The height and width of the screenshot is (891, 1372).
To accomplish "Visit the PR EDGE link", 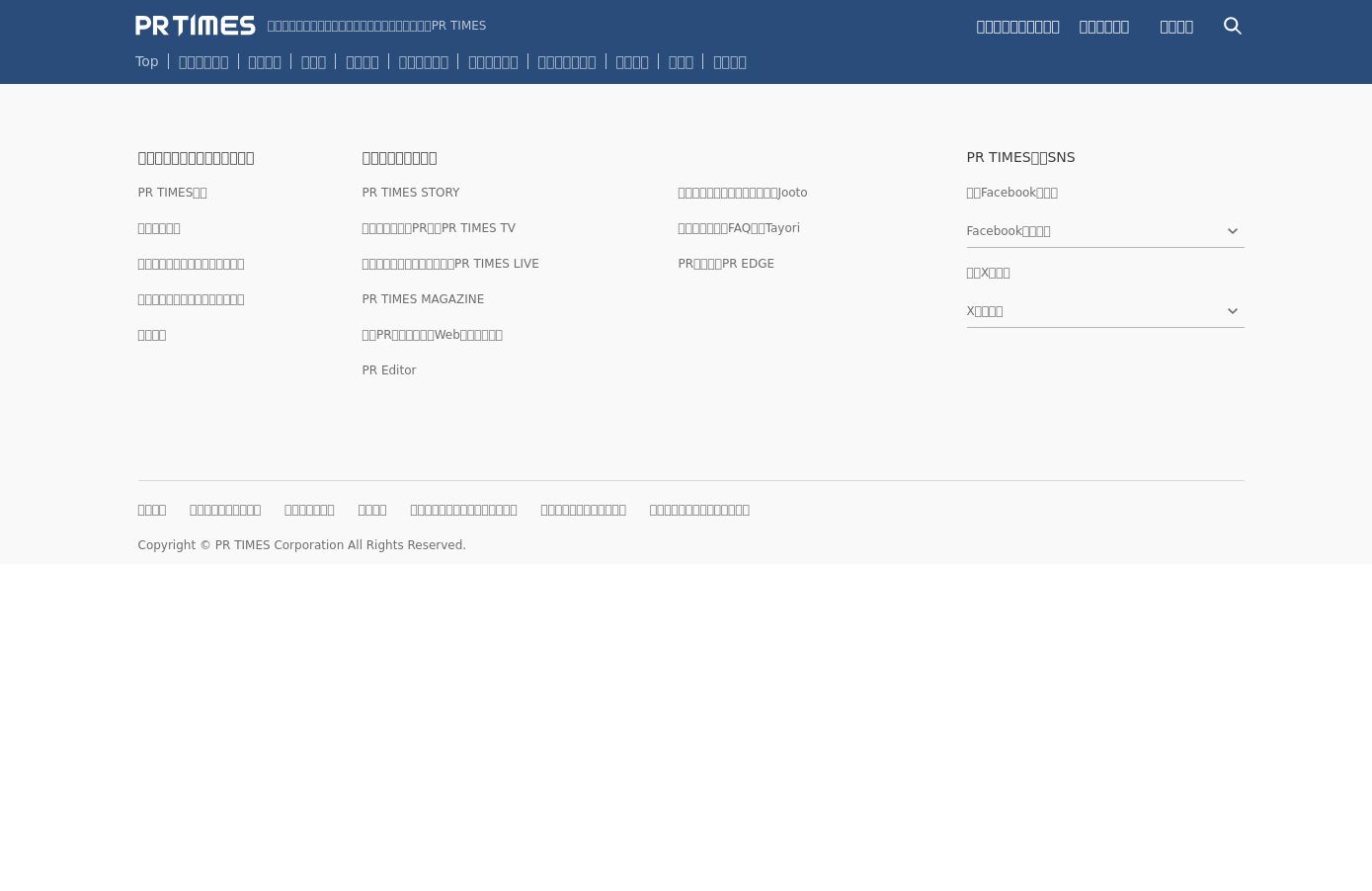I will coord(726,264).
